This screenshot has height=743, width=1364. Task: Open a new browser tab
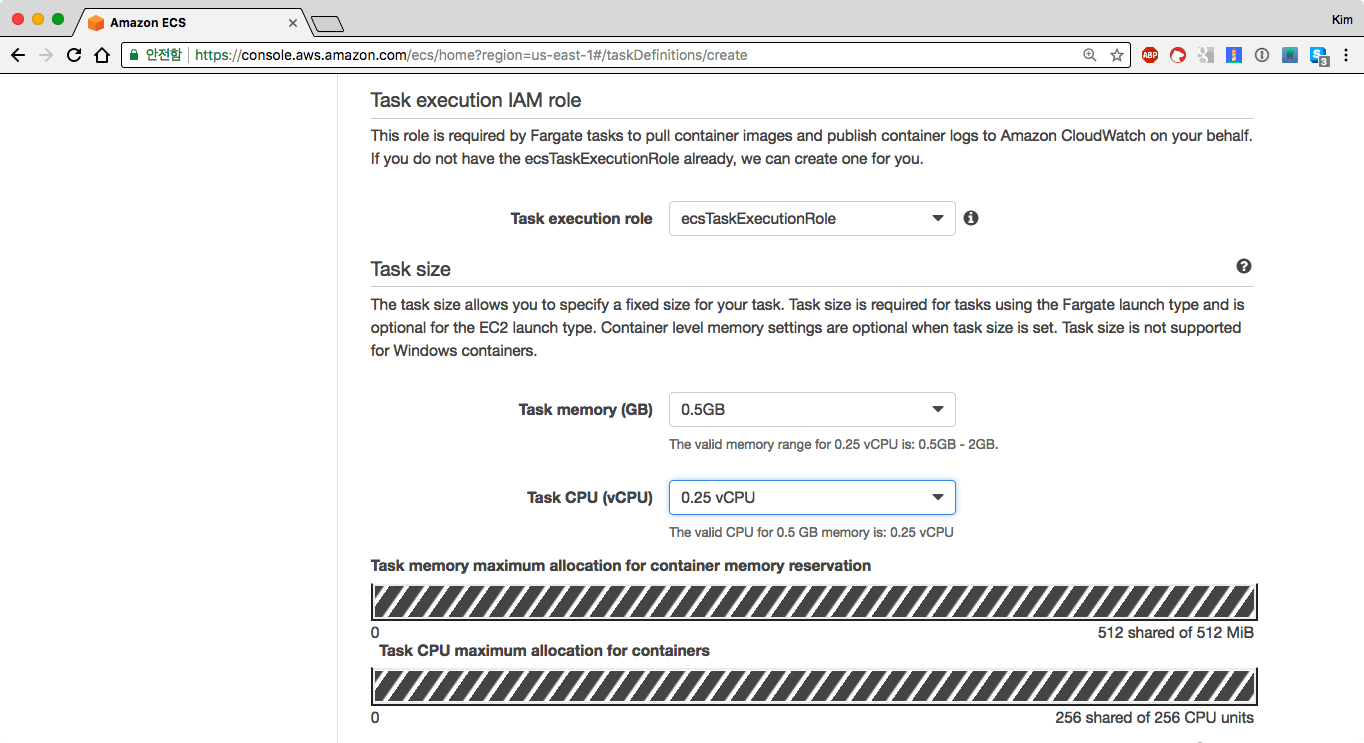(327, 23)
